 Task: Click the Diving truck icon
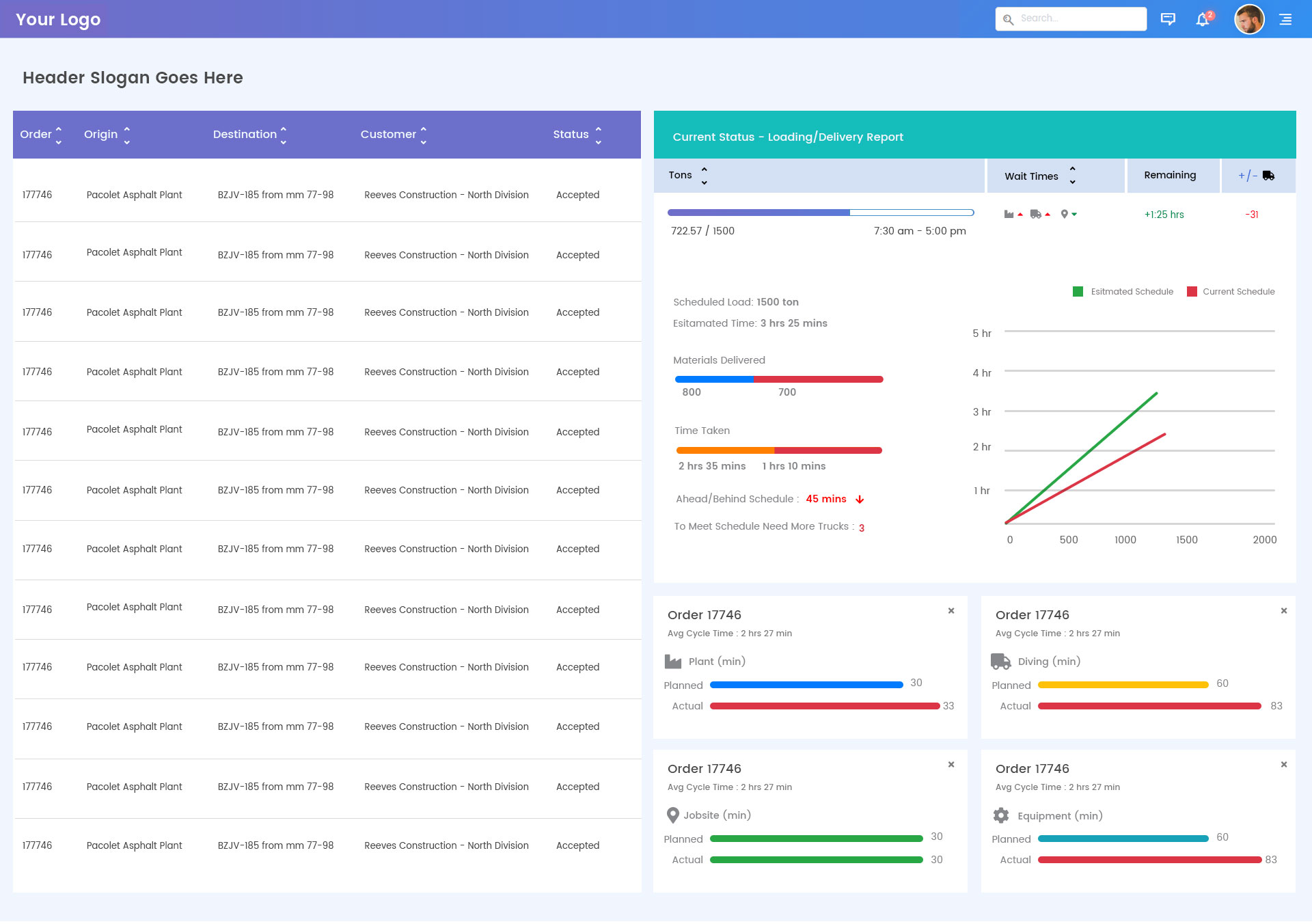pos(1000,662)
